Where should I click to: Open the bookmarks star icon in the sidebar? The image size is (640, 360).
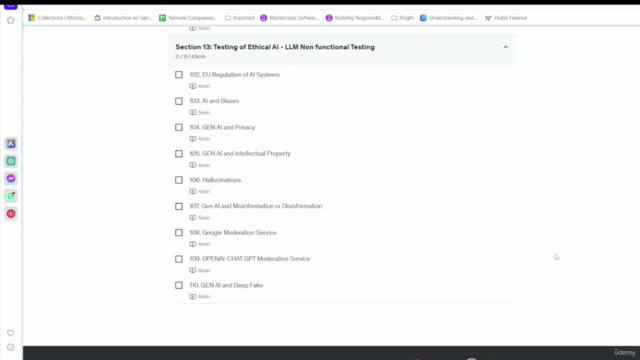[11, 20]
